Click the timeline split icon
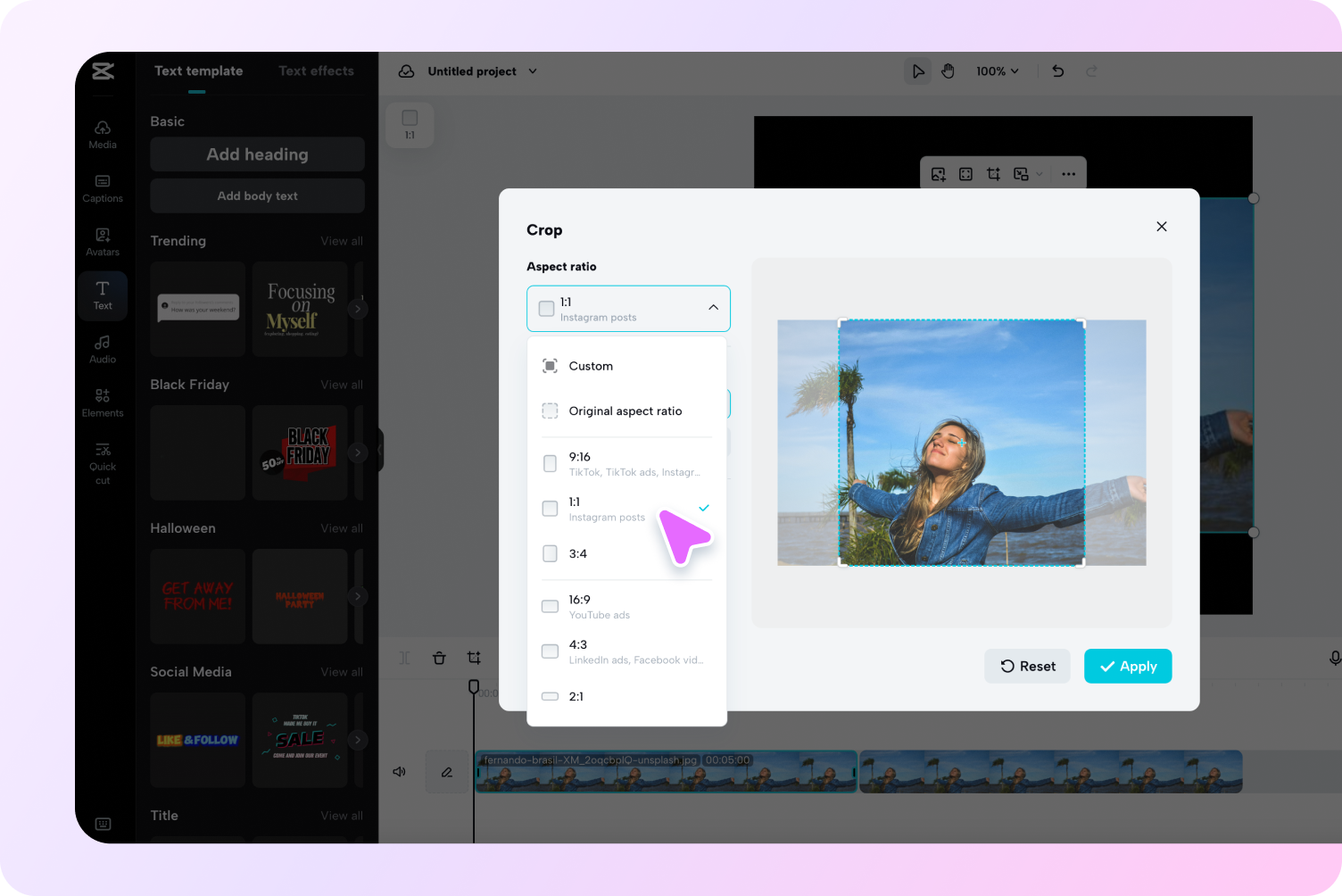Image resolution: width=1342 pixels, height=896 pixels. click(405, 658)
